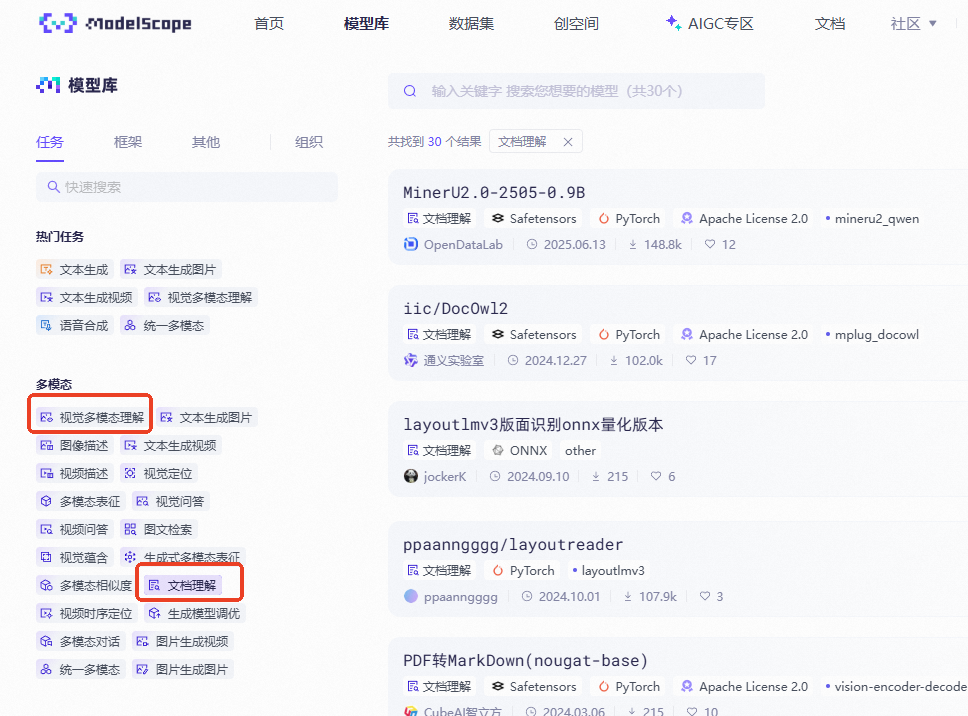Click the PyTorch flame icon on iic/DocOwl2
Image resolution: width=968 pixels, height=716 pixels.
click(604, 335)
